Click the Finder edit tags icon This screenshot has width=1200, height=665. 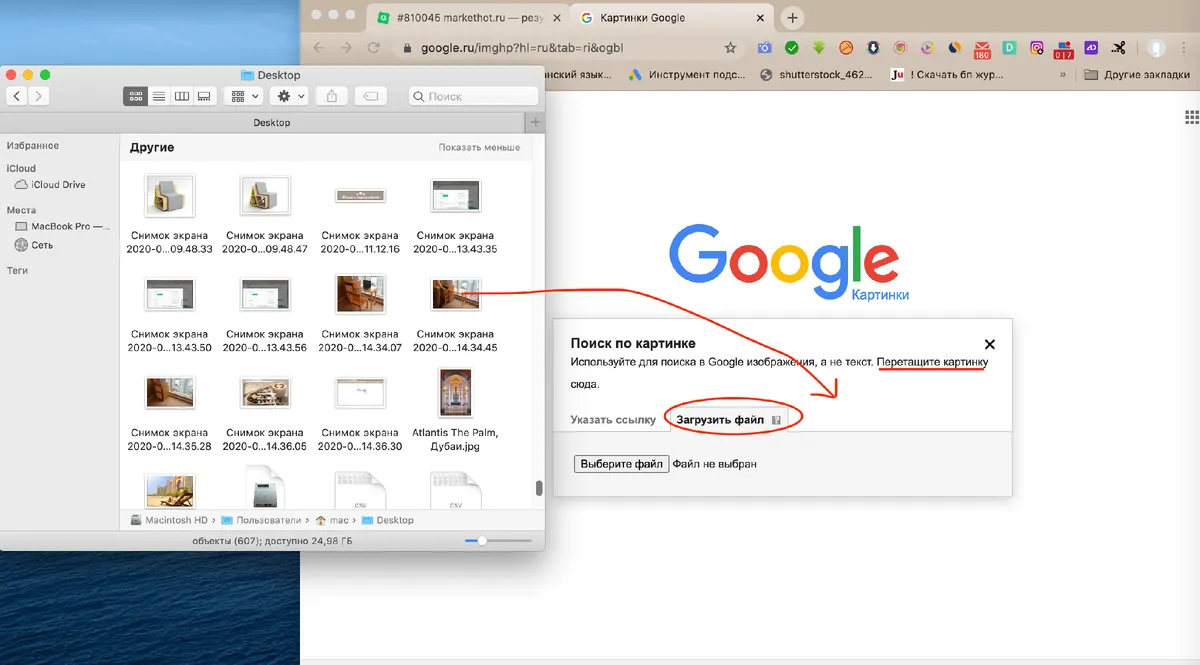370,96
